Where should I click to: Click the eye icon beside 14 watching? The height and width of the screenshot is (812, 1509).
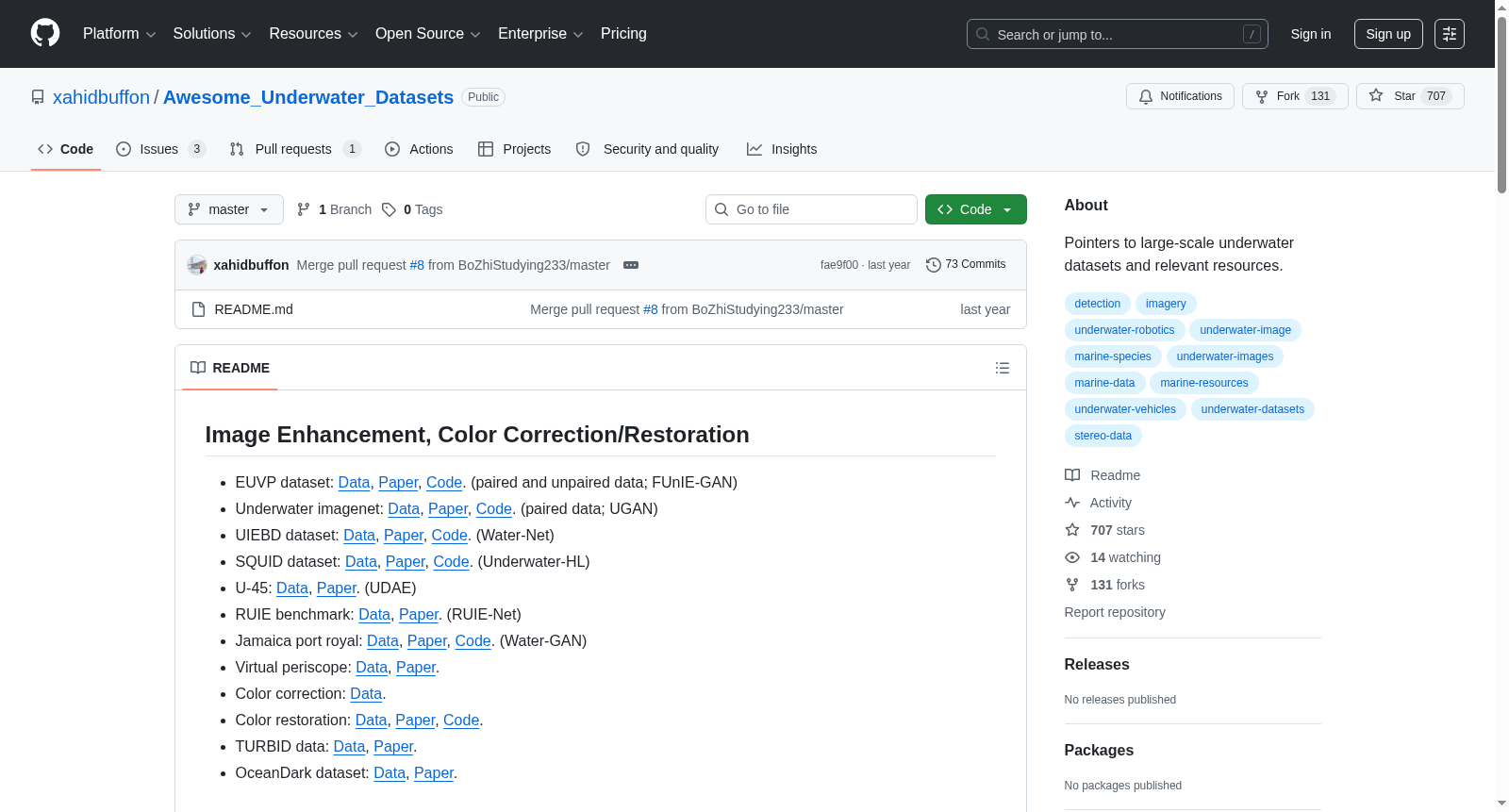(x=1072, y=557)
